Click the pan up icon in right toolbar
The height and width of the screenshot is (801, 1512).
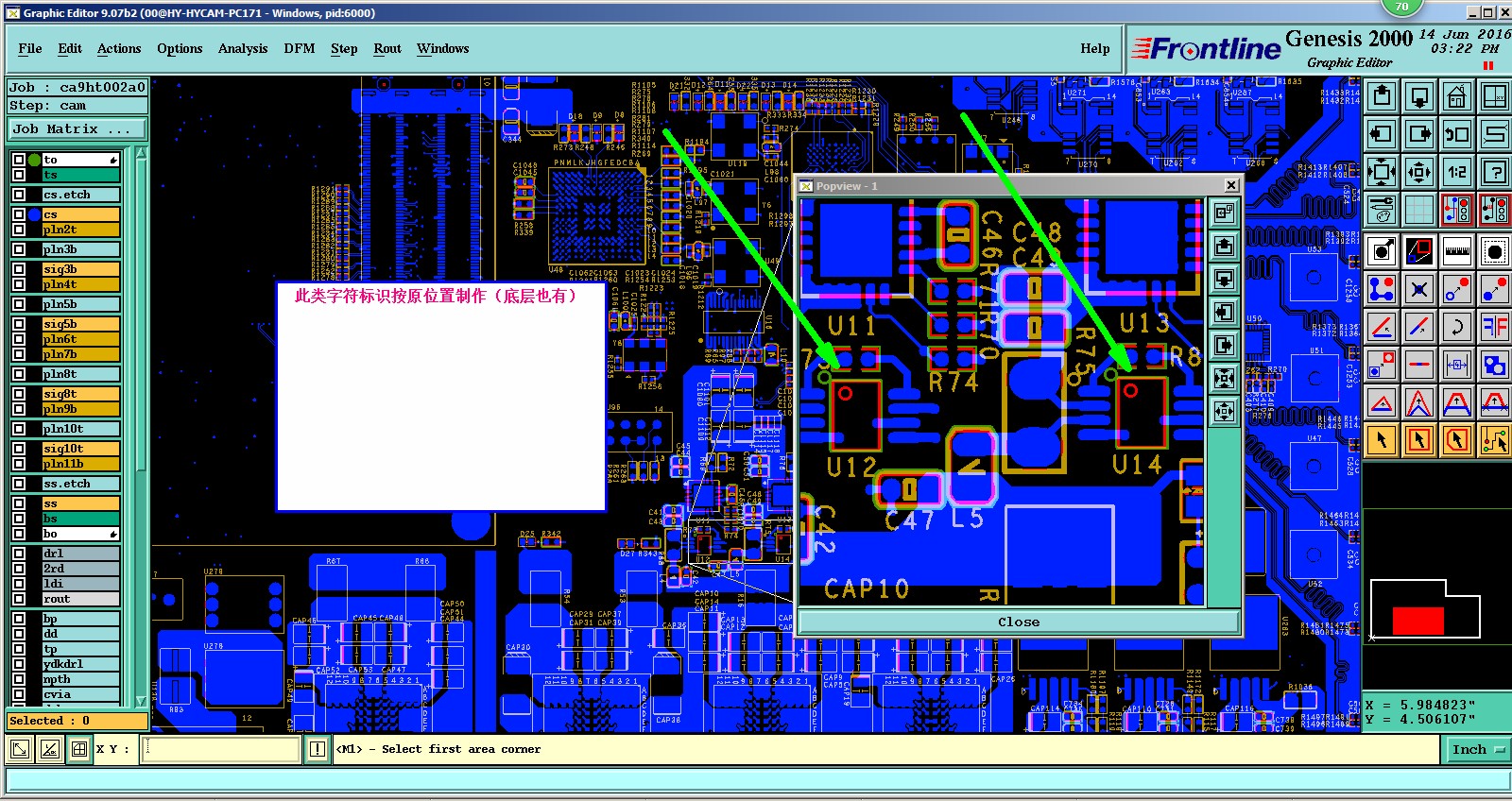click(1382, 96)
